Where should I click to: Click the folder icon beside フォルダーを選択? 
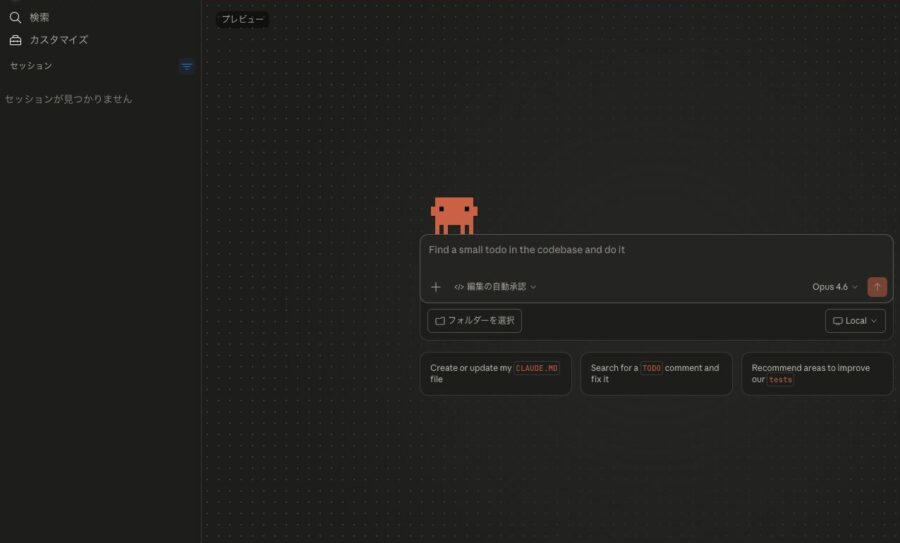(x=440, y=321)
